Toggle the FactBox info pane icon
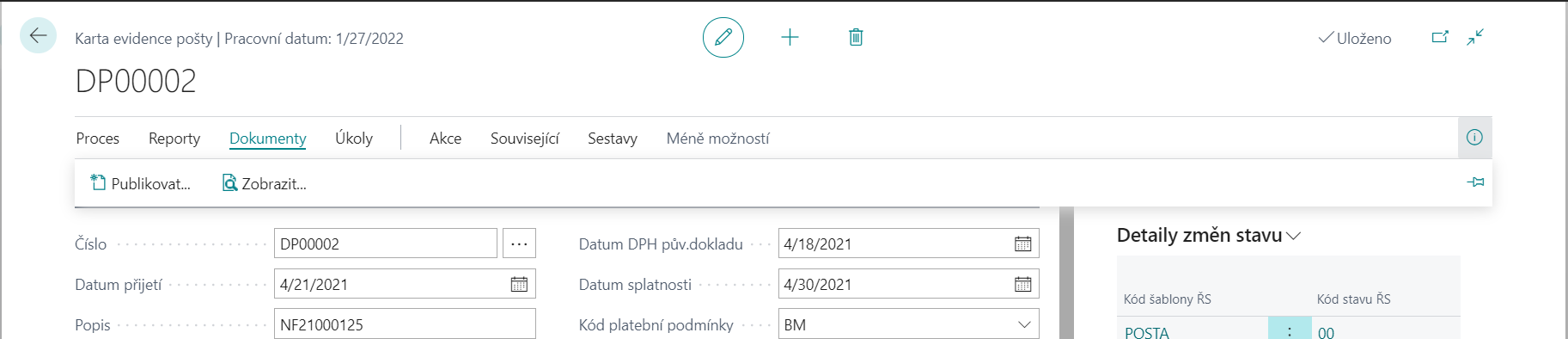Screen dimensions: 1568x339 1474,138
